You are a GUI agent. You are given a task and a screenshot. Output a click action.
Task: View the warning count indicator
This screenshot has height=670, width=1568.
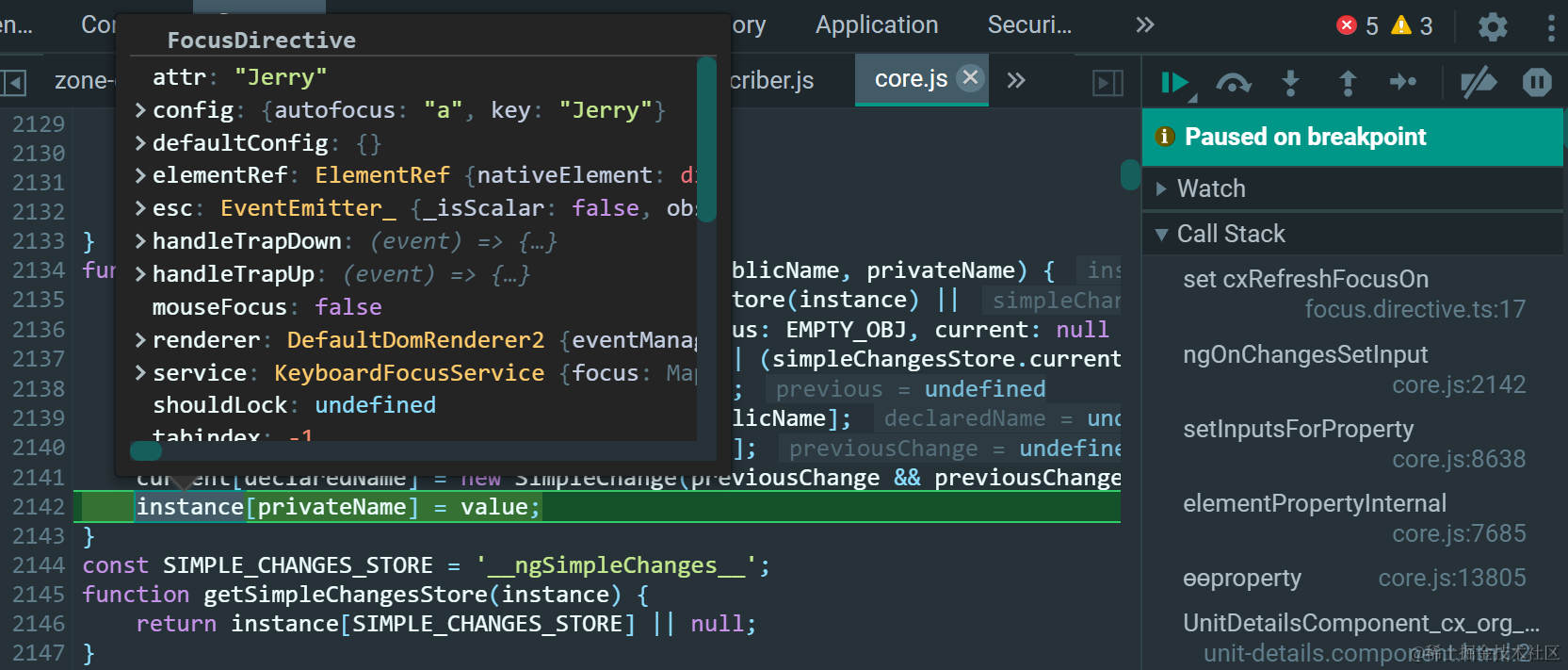[1412, 25]
